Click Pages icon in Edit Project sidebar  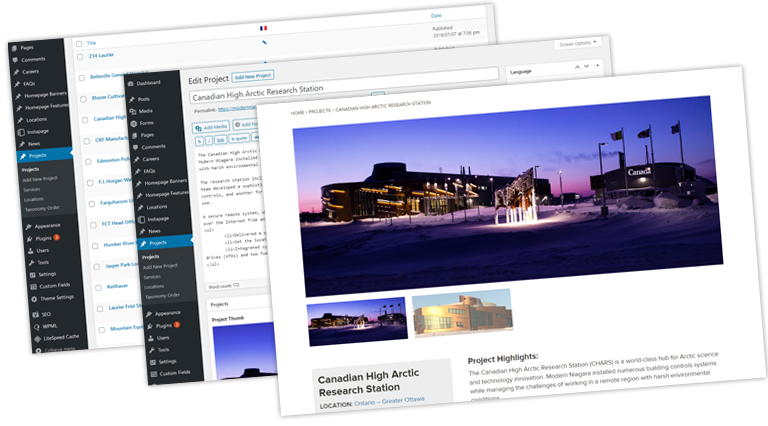[x=135, y=135]
